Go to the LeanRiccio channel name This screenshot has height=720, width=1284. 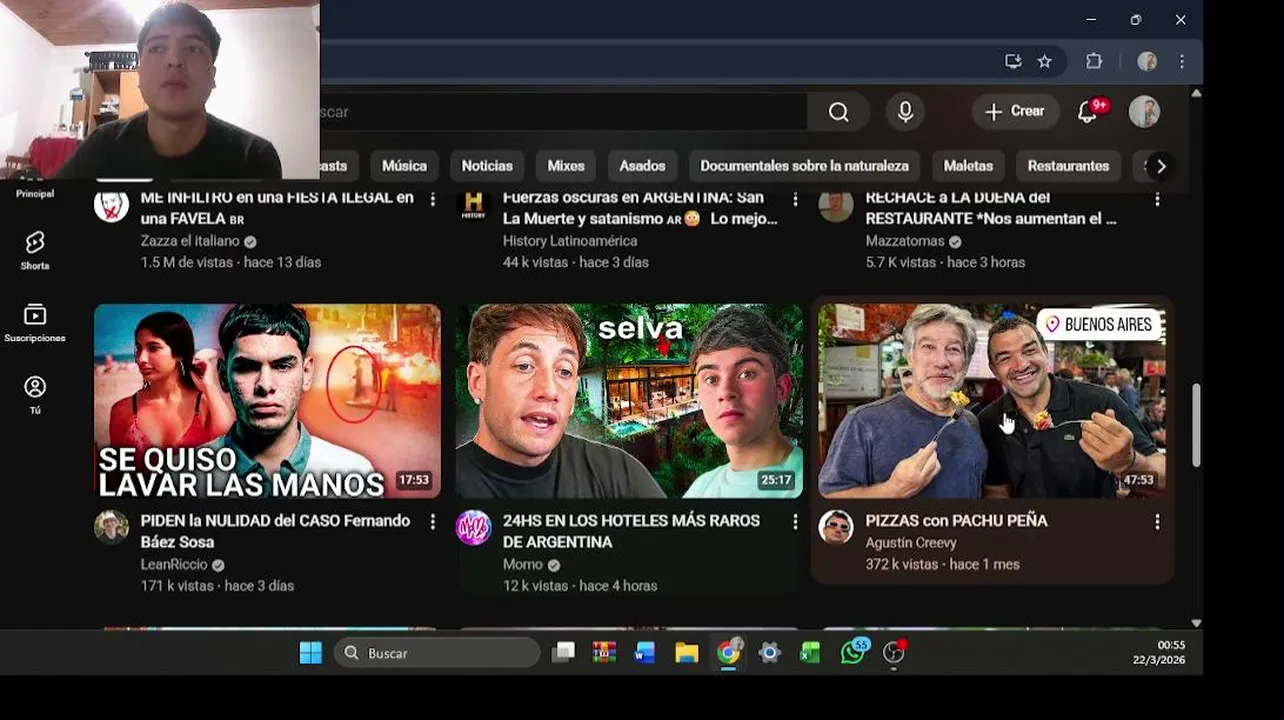174,565
